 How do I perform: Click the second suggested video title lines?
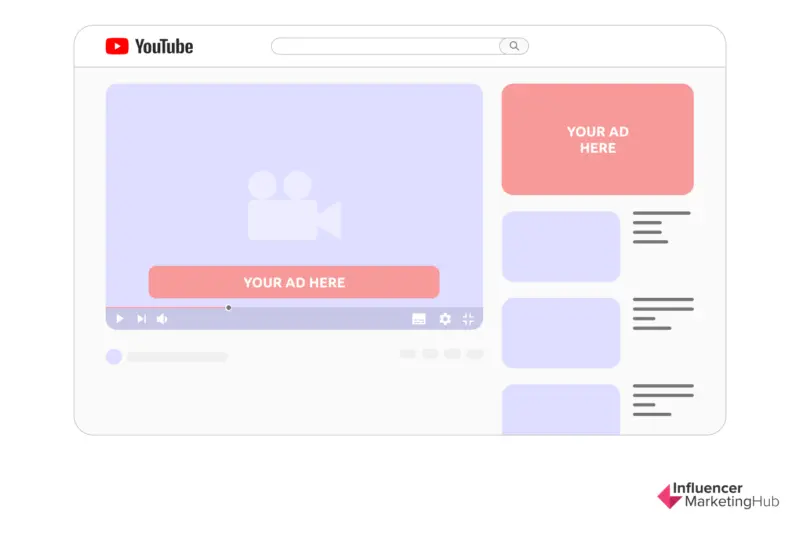661,313
